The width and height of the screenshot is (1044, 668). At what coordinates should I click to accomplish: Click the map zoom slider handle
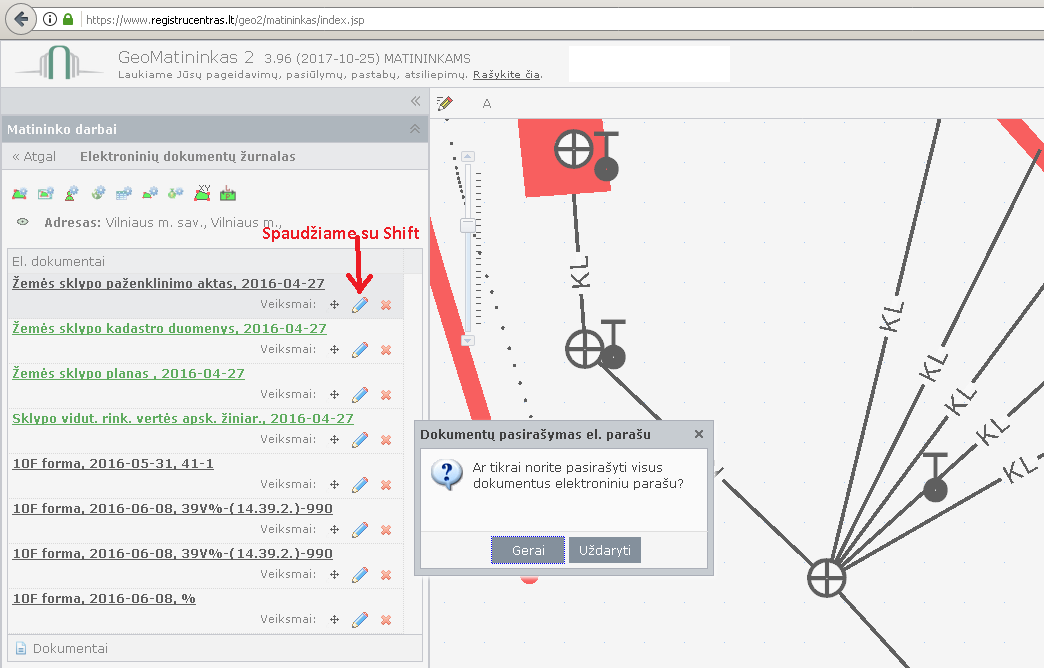468,225
